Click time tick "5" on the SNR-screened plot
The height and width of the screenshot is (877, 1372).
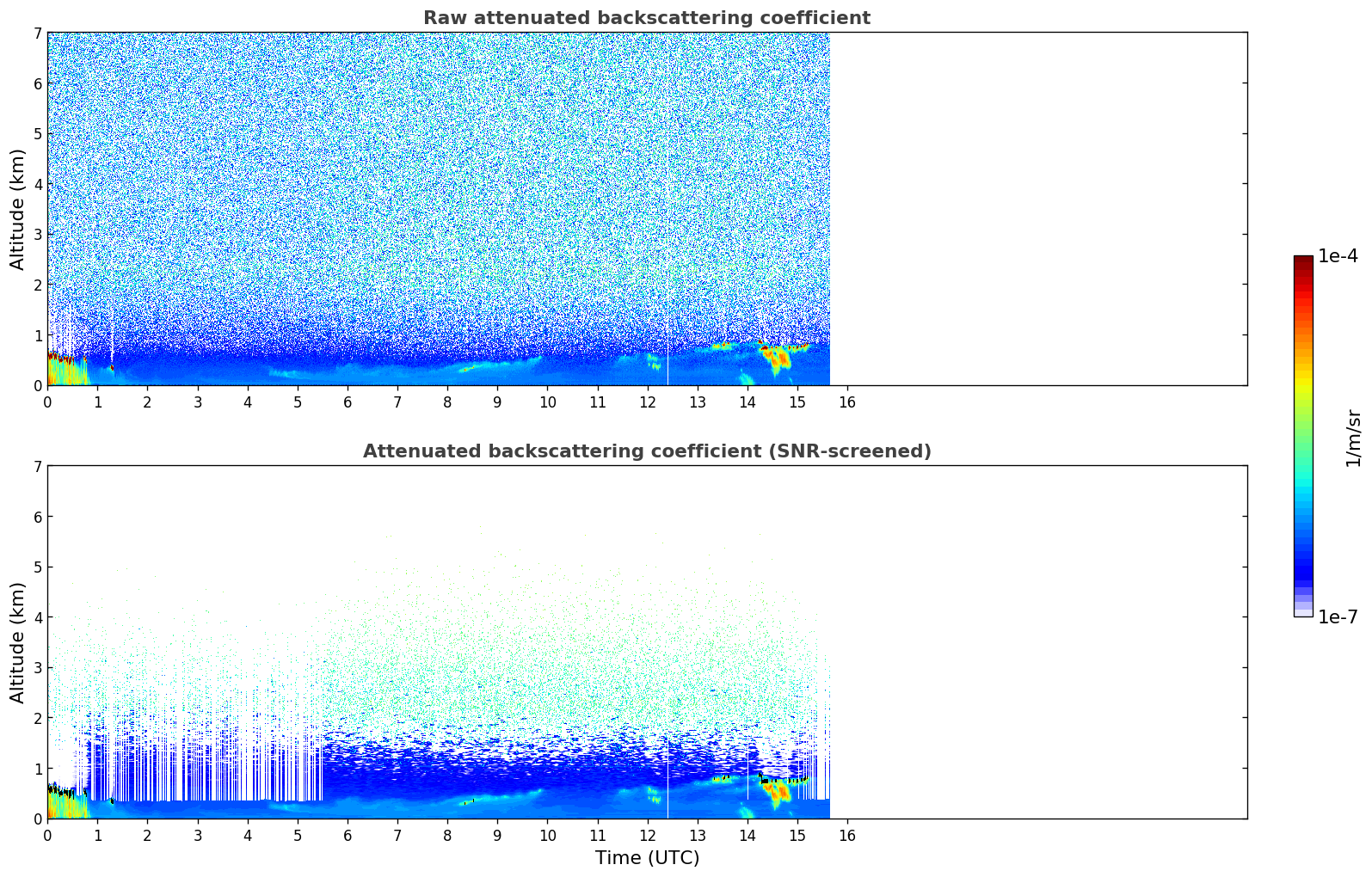[x=298, y=835]
